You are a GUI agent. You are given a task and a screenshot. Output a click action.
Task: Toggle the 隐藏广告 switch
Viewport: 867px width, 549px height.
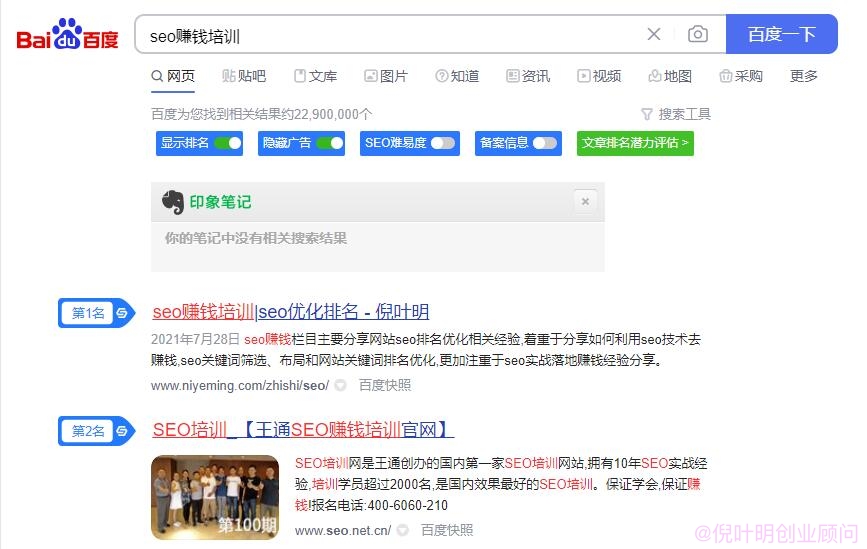(330, 143)
